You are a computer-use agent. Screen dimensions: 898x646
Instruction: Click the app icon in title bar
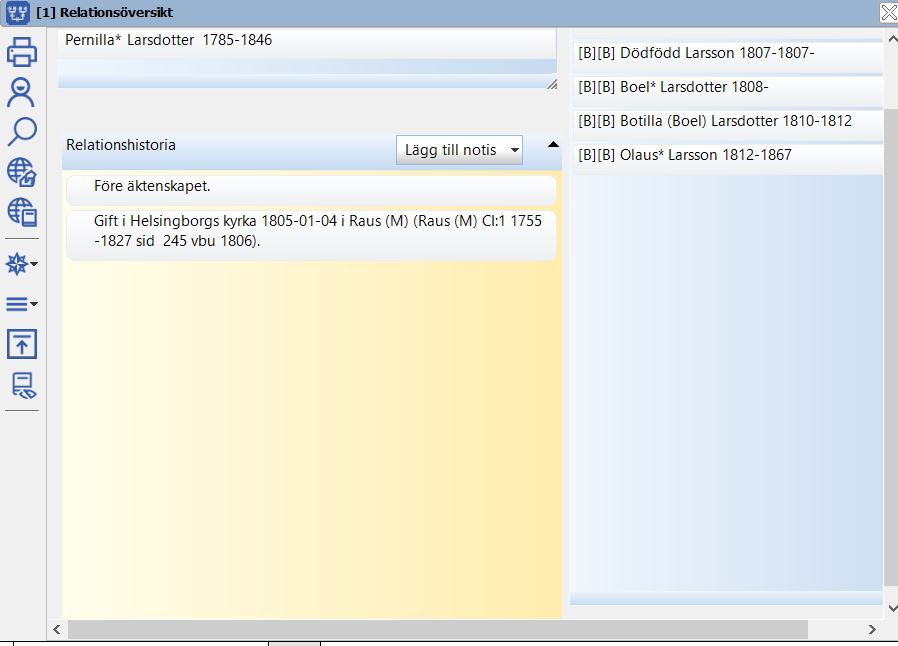(x=17, y=13)
